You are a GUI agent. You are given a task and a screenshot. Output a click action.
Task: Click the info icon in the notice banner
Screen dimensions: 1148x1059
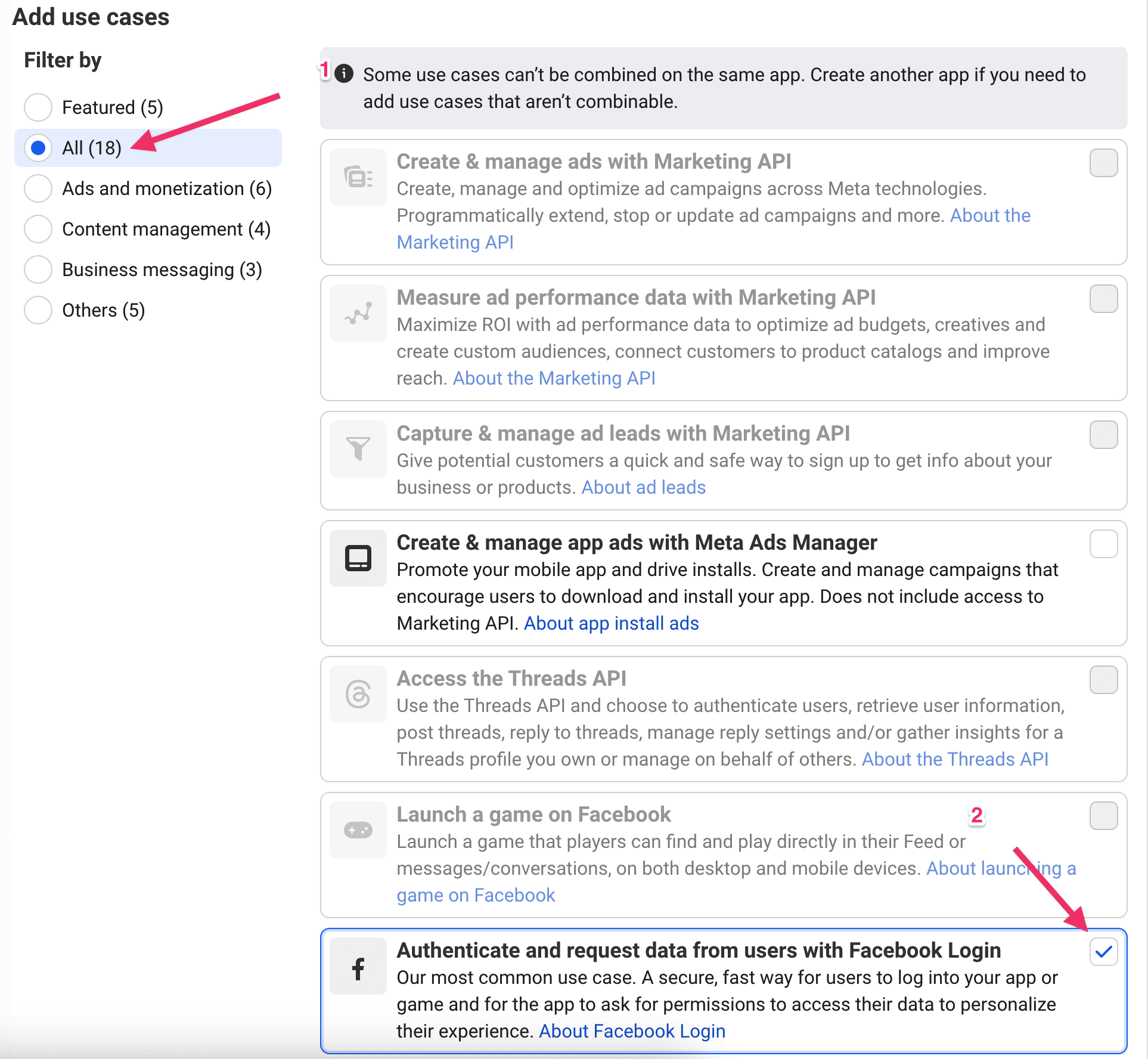pos(344,74)
